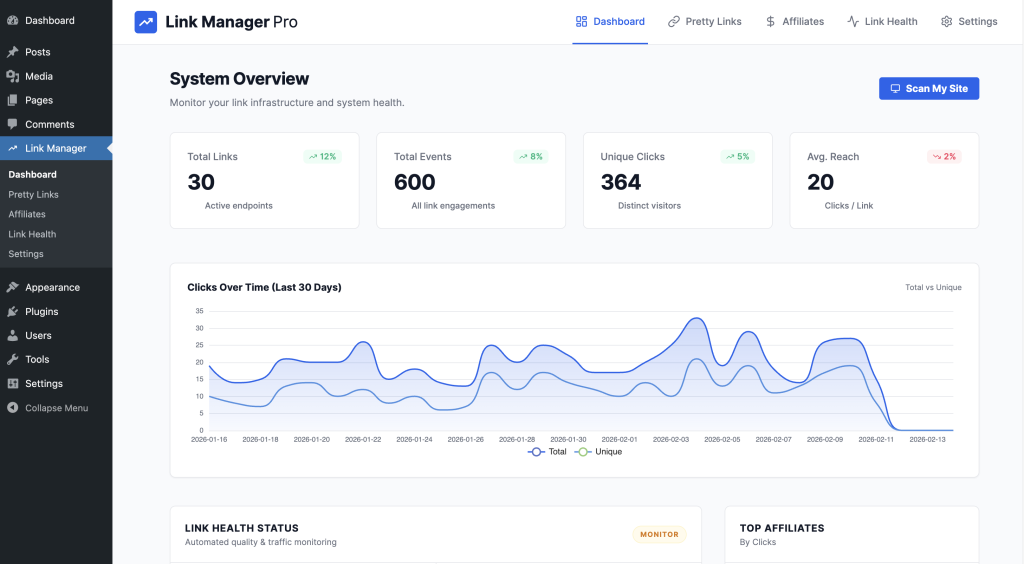Click the Comments bubble icon
1024x564 pixels.
[12, 124]
